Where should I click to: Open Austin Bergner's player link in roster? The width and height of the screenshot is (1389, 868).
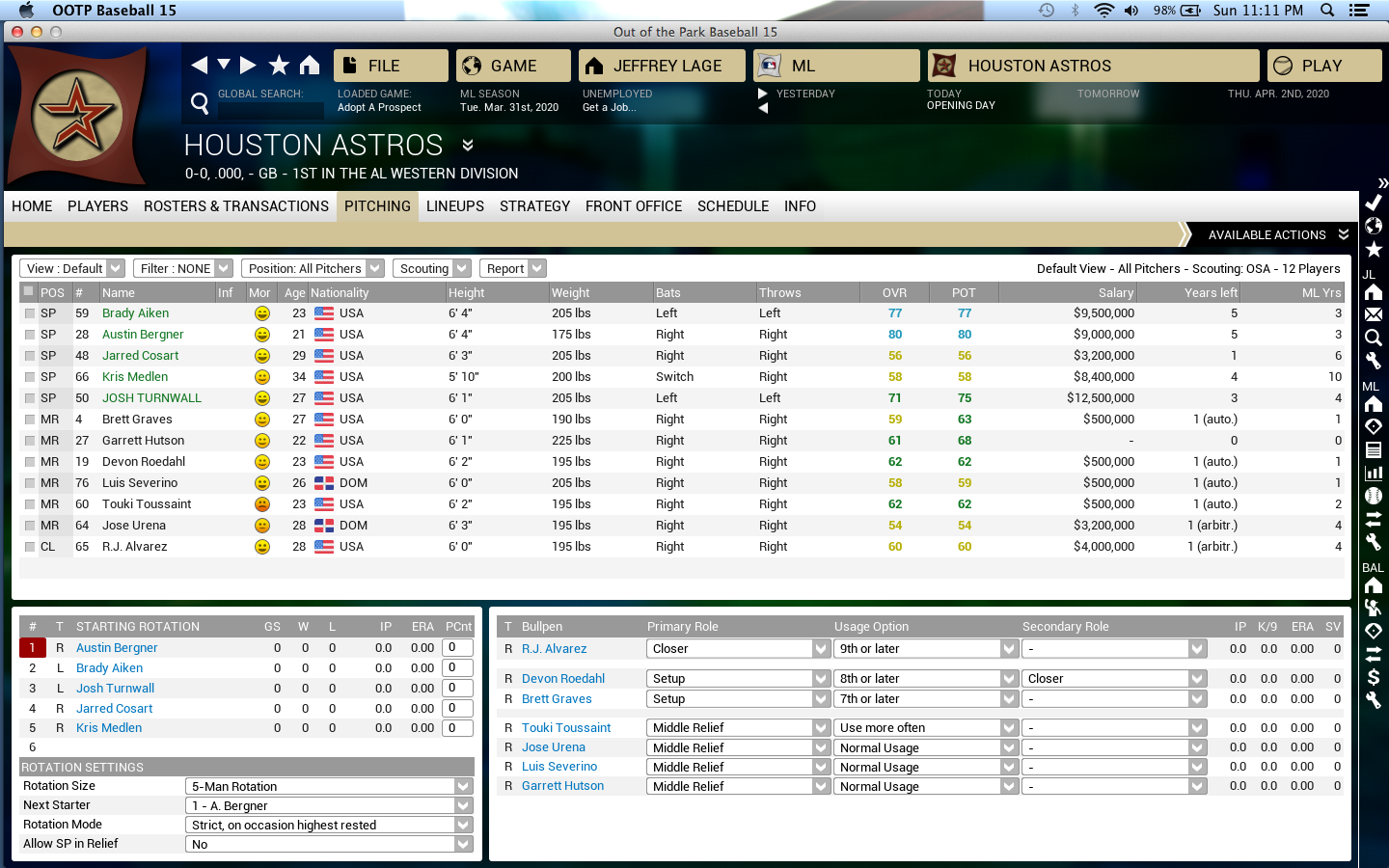pyautogui.click(x=143, y=335)
